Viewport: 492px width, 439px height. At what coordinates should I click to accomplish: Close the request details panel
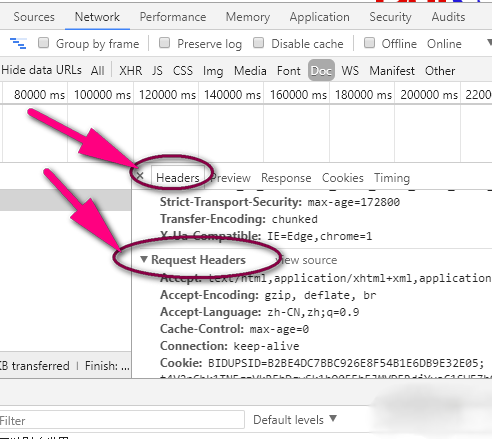(140, 176)
